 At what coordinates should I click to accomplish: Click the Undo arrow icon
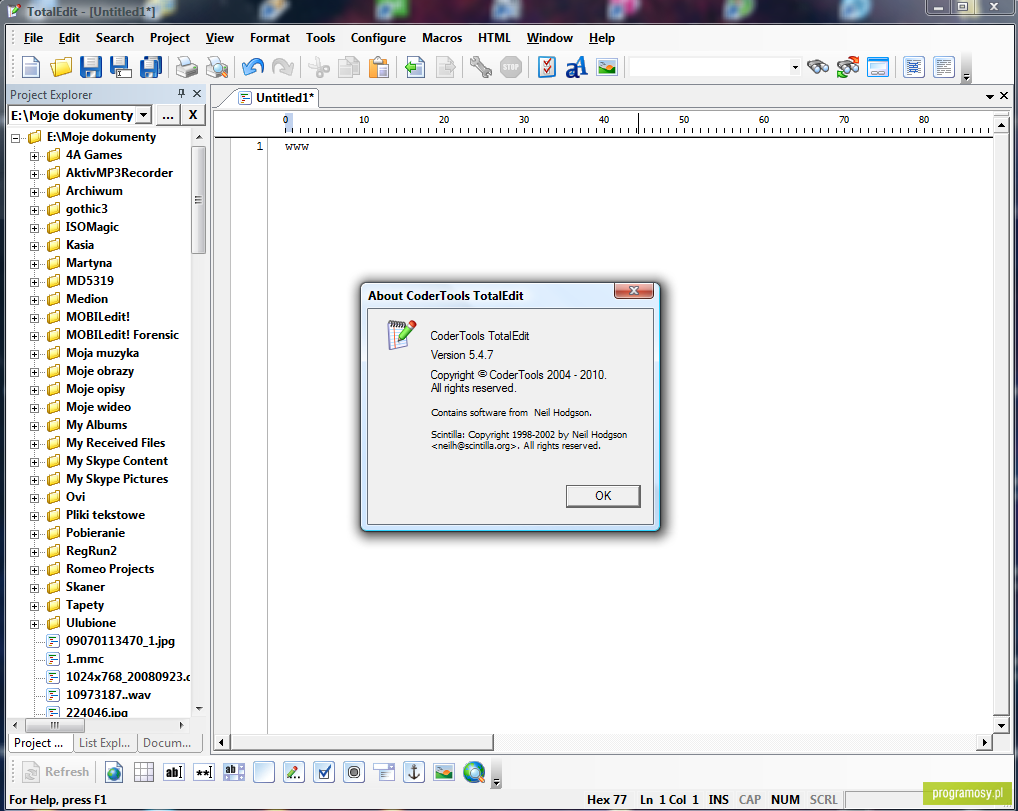coord(253,67)
